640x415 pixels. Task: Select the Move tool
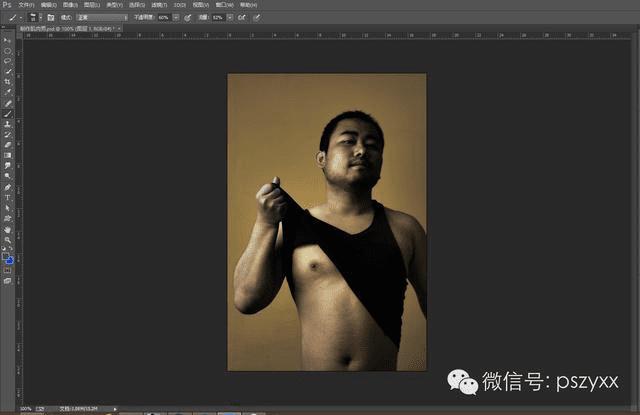tap(7, 40)
